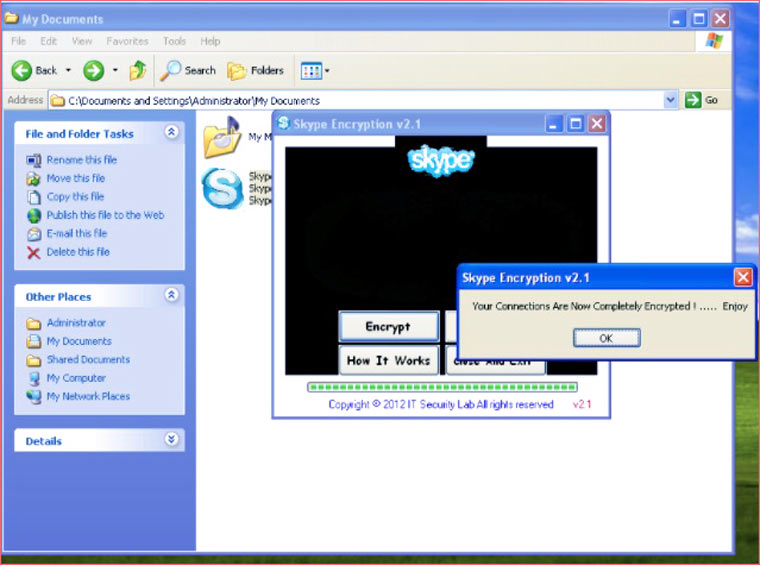Open the File menu
760x565 pixels.
click(x=18, y=41)
